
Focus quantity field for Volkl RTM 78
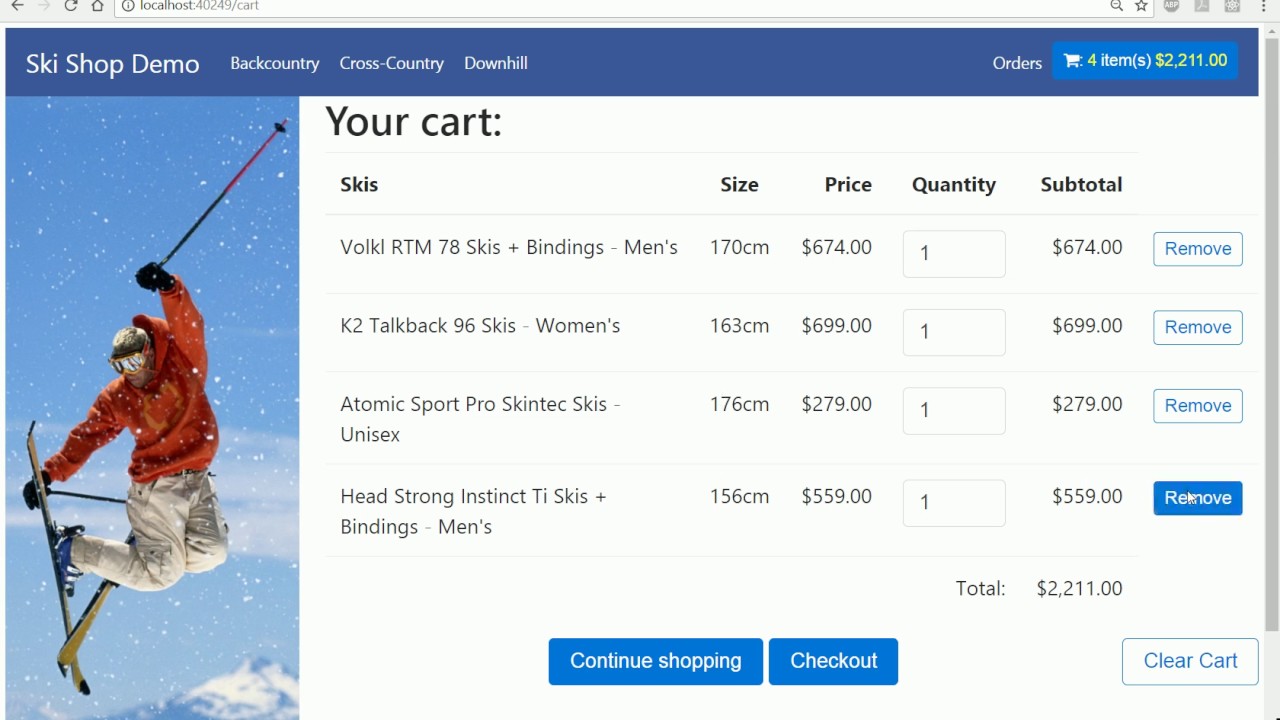(954, 254)
